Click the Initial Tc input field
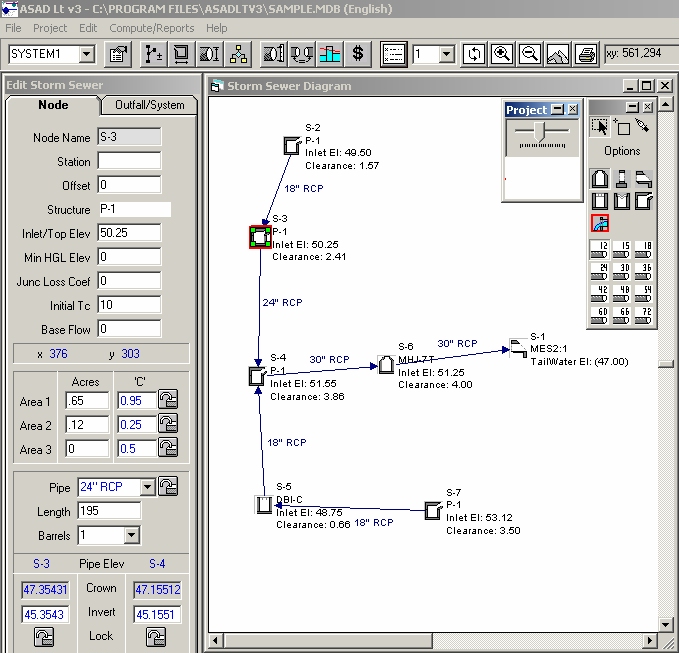Viewport: 679px width, 653px height. pos(129,304)
